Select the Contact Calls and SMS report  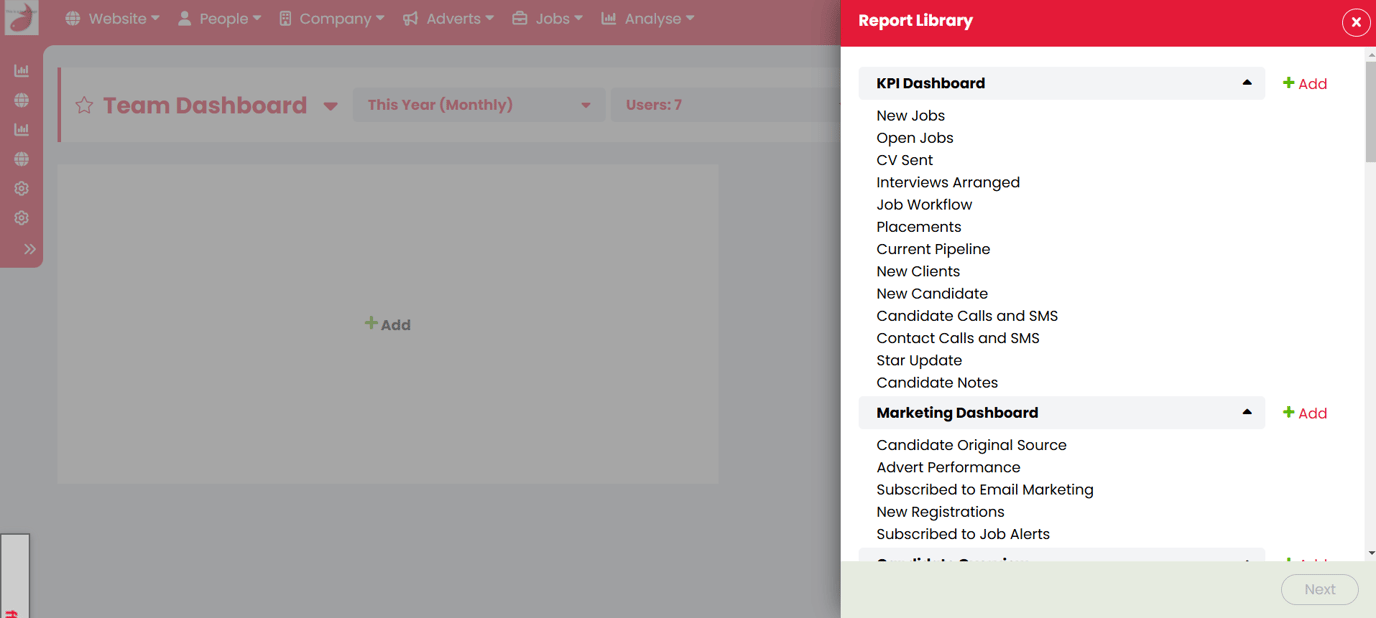pyautogui.click(x=958, y=338)
